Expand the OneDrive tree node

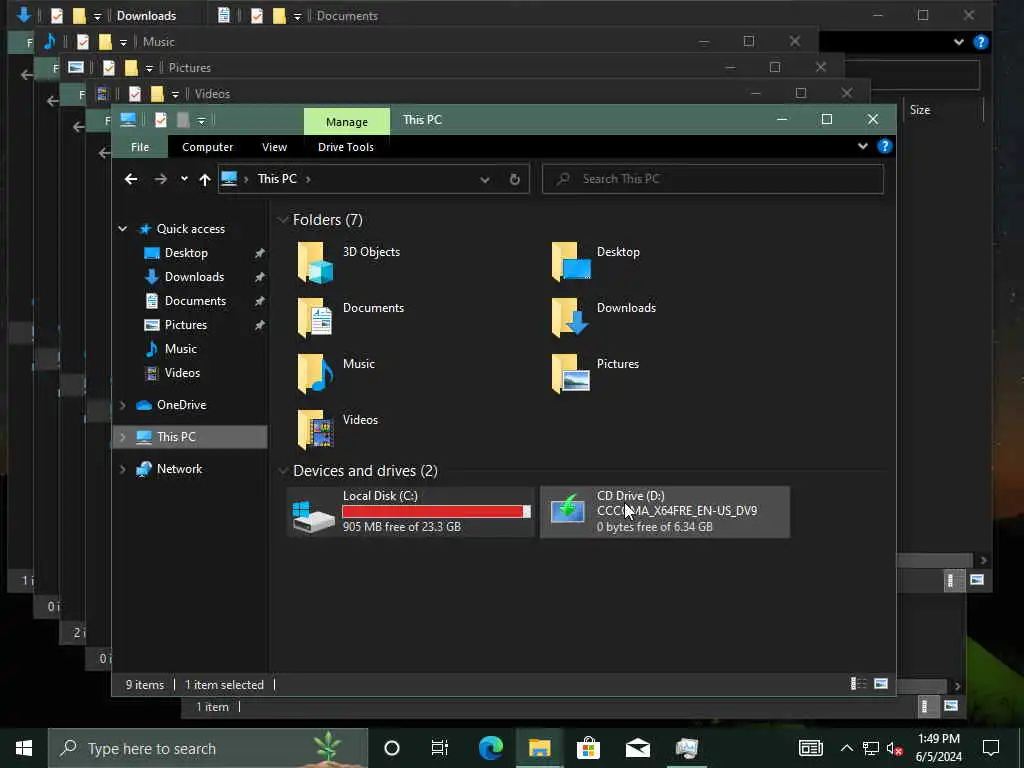(122, 405)
